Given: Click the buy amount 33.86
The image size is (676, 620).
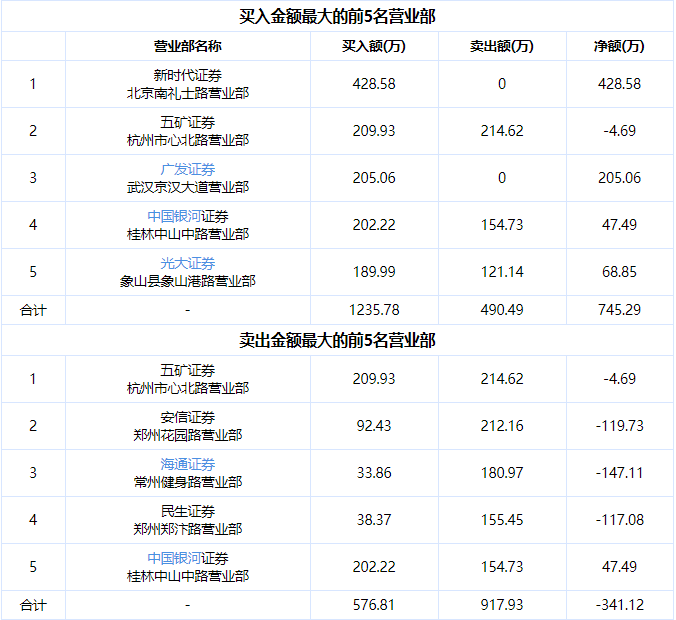Looking at the screenshot, I should click(374, 473).
